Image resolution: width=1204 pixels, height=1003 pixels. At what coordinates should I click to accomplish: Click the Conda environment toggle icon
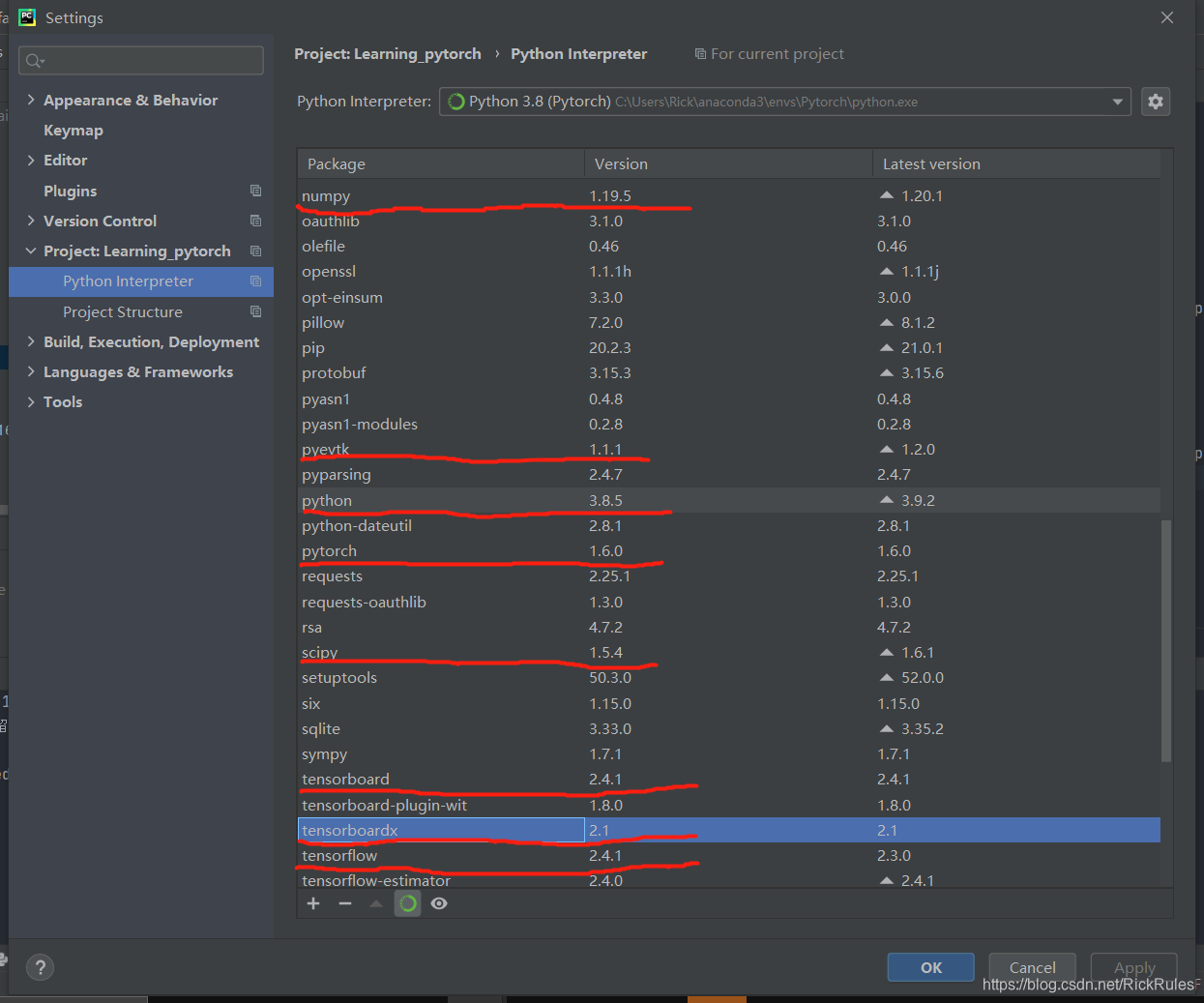pos(408,903)
